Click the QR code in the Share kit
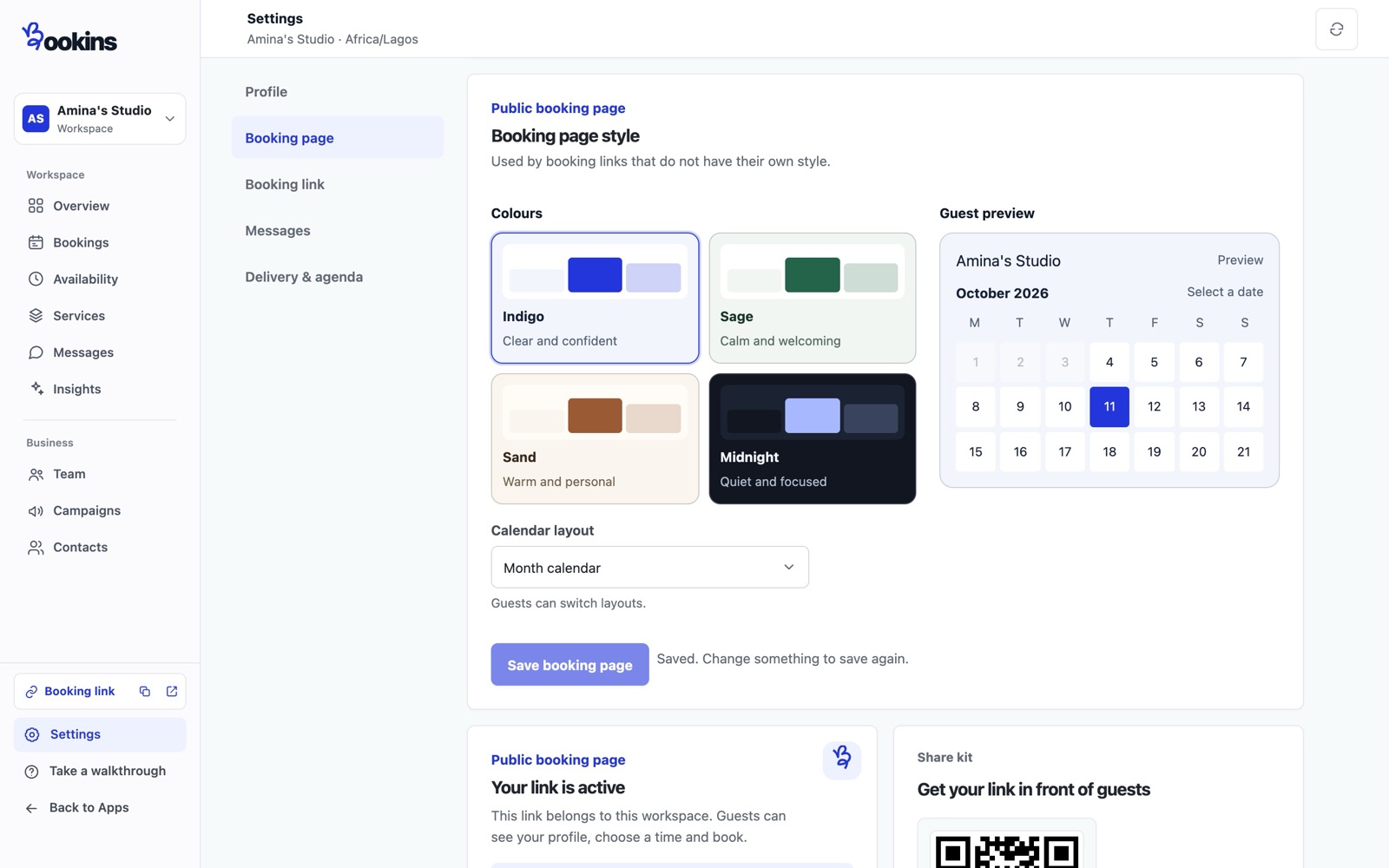1389x868 pixels. pos(1007,851)
